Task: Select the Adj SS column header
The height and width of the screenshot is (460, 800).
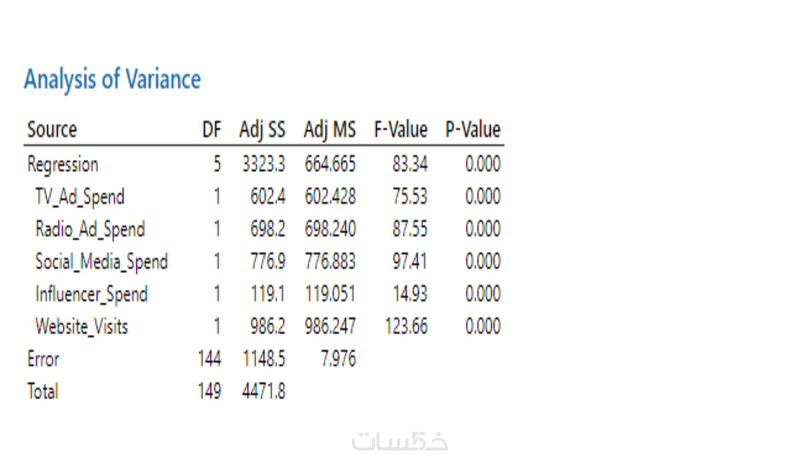Action: [x=262, y=130]
